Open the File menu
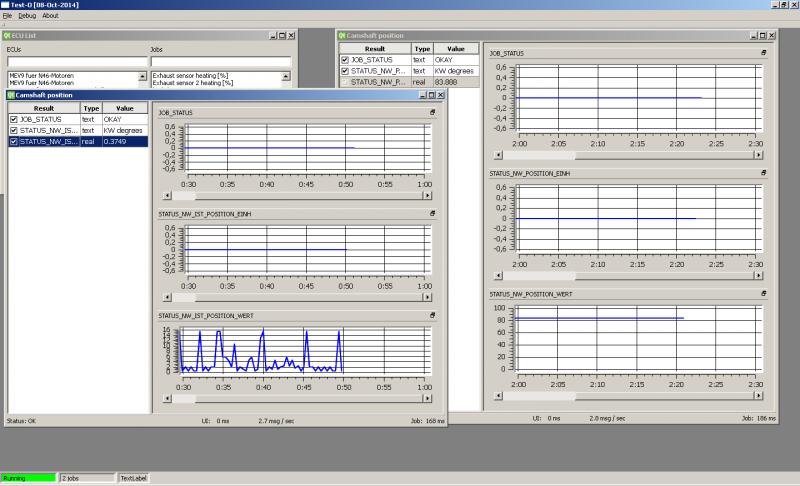This screenshot has width=800, height=486. 7,16
